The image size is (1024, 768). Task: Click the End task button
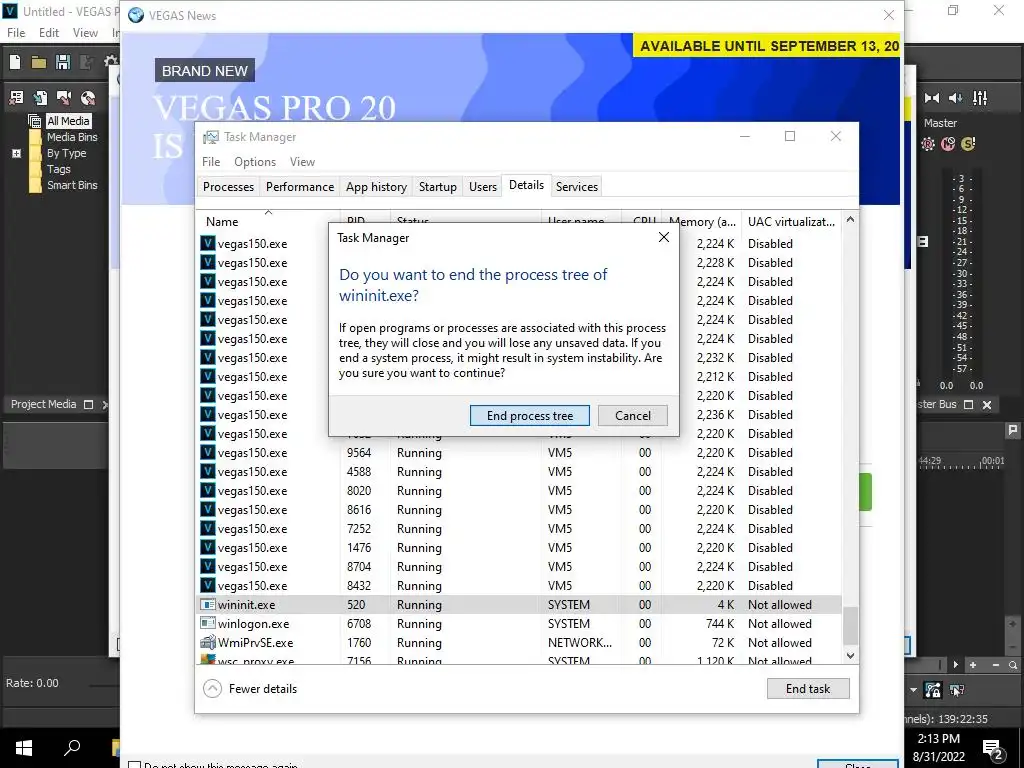[808, 688]
